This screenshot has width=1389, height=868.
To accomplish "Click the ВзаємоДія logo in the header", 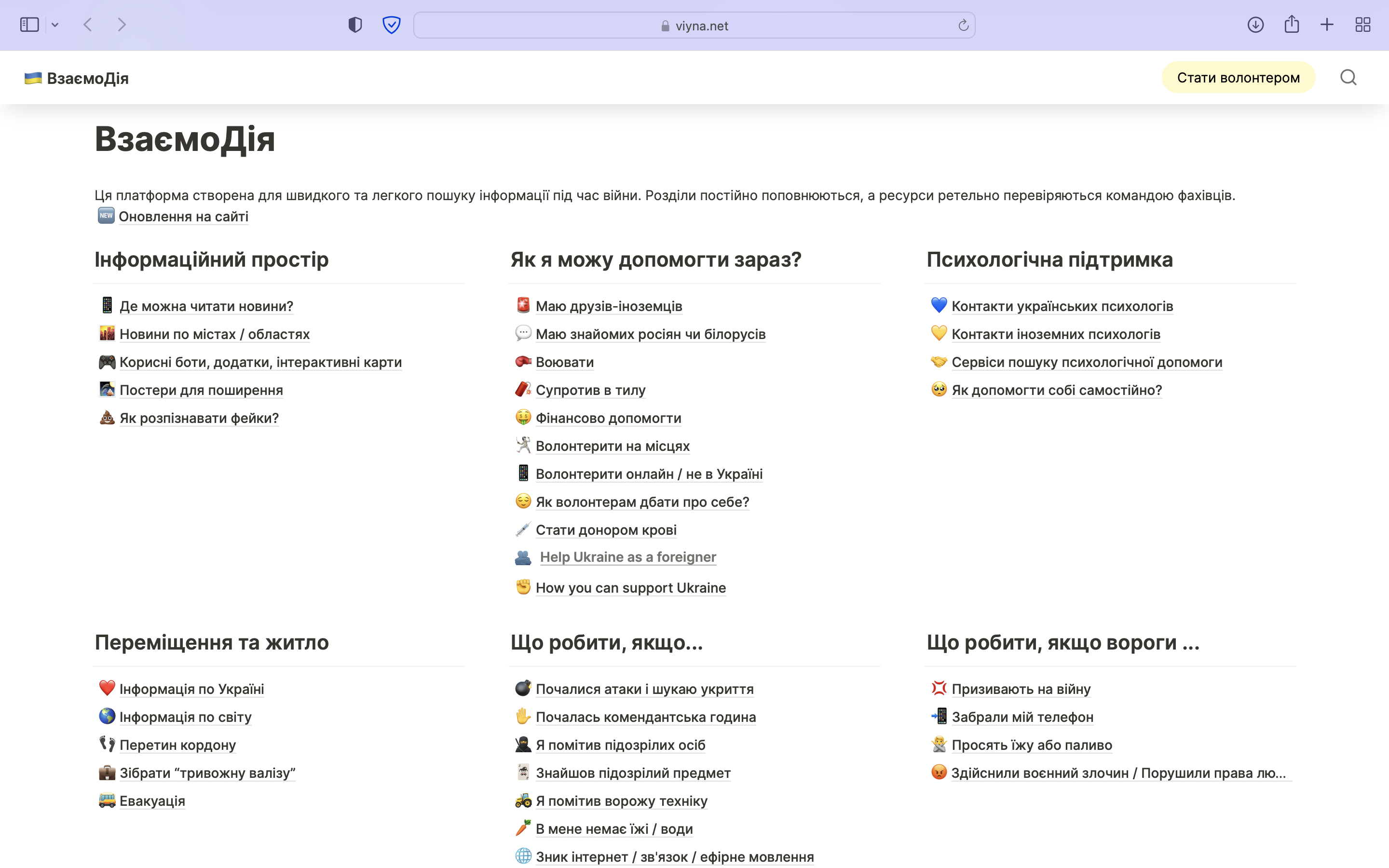I will click(76, 78).
